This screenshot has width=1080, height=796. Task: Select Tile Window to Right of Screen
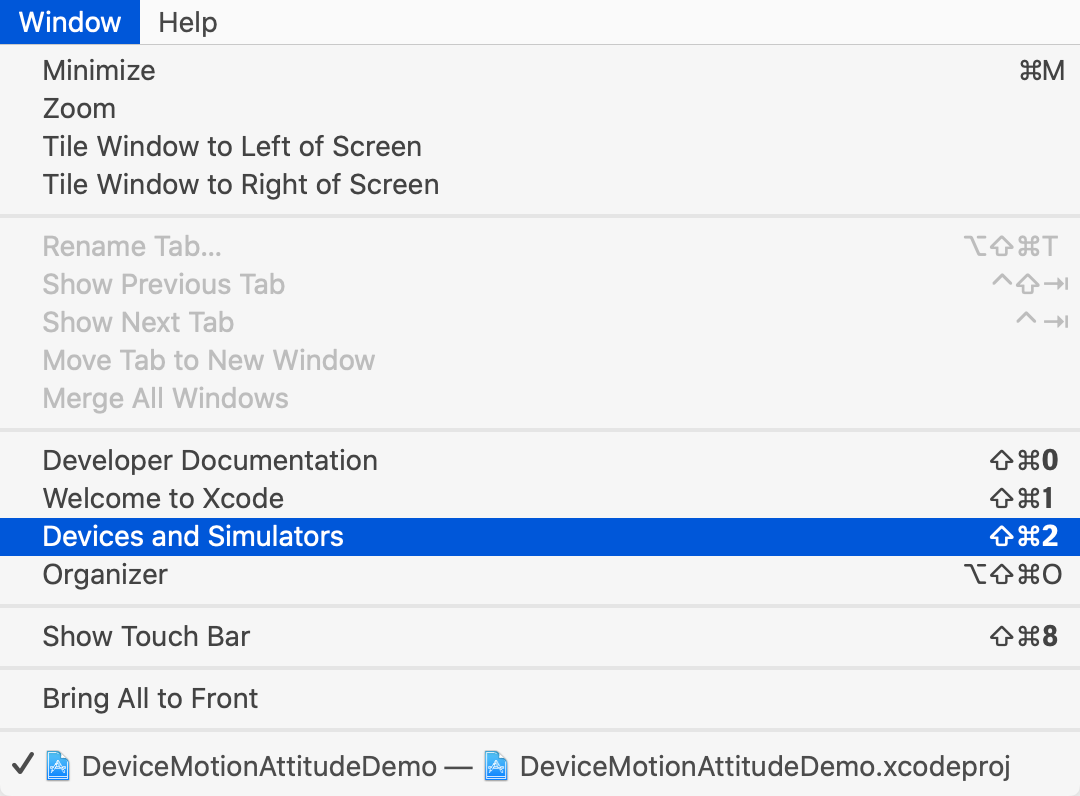point(540,184)
